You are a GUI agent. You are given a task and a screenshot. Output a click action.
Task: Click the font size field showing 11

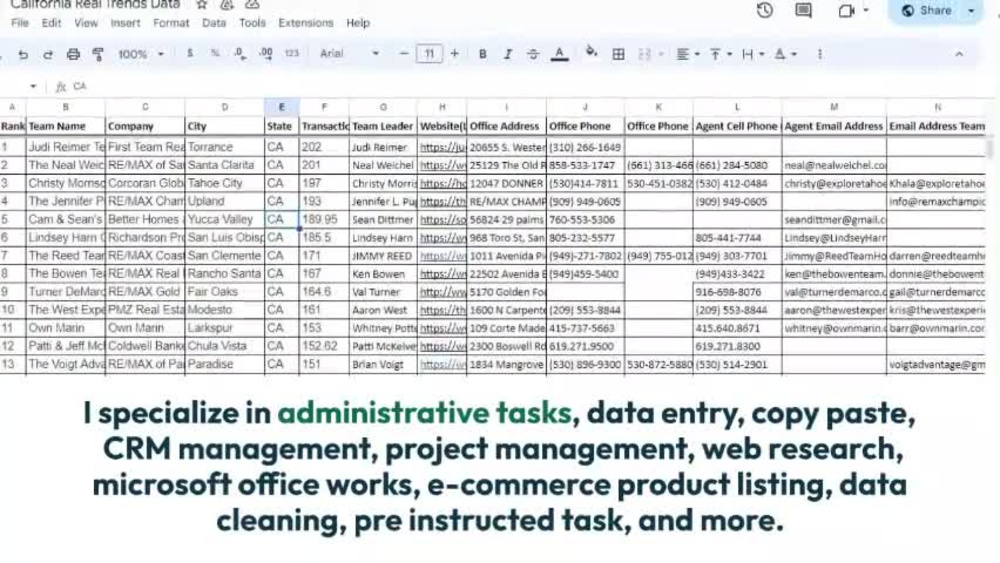(429, 54)
